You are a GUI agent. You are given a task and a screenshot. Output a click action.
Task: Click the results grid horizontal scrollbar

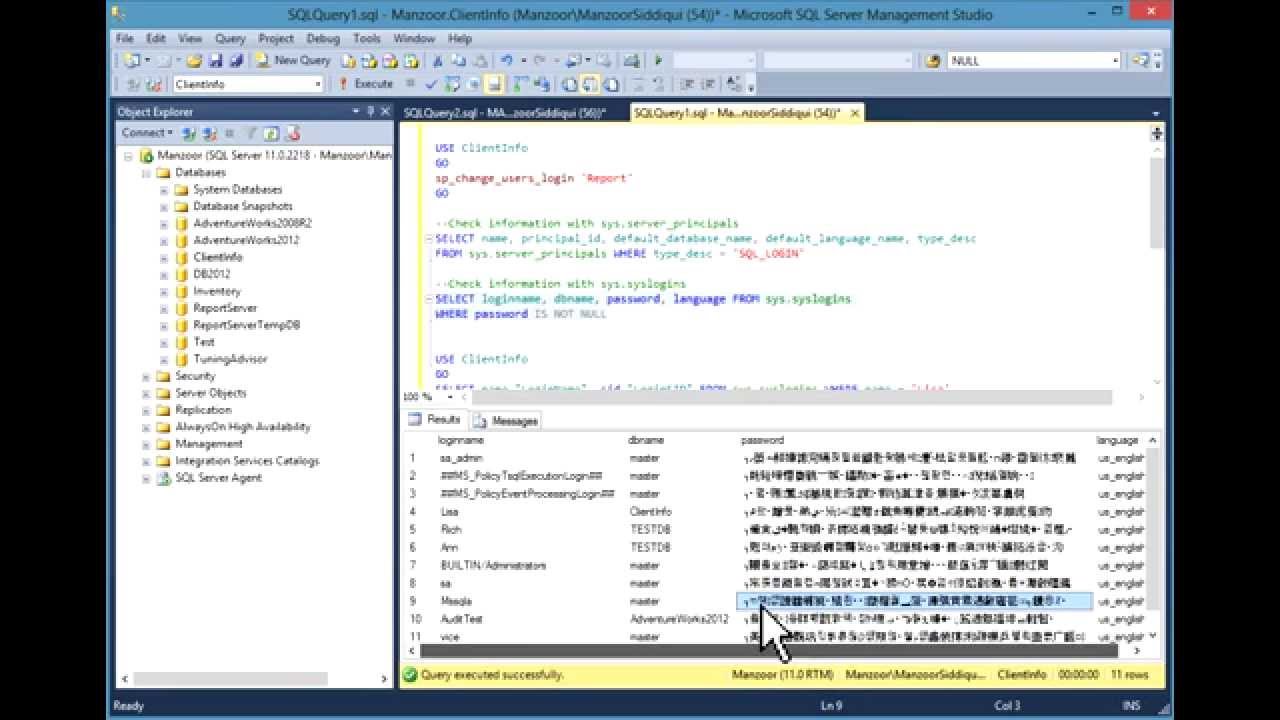click(768, 651)
